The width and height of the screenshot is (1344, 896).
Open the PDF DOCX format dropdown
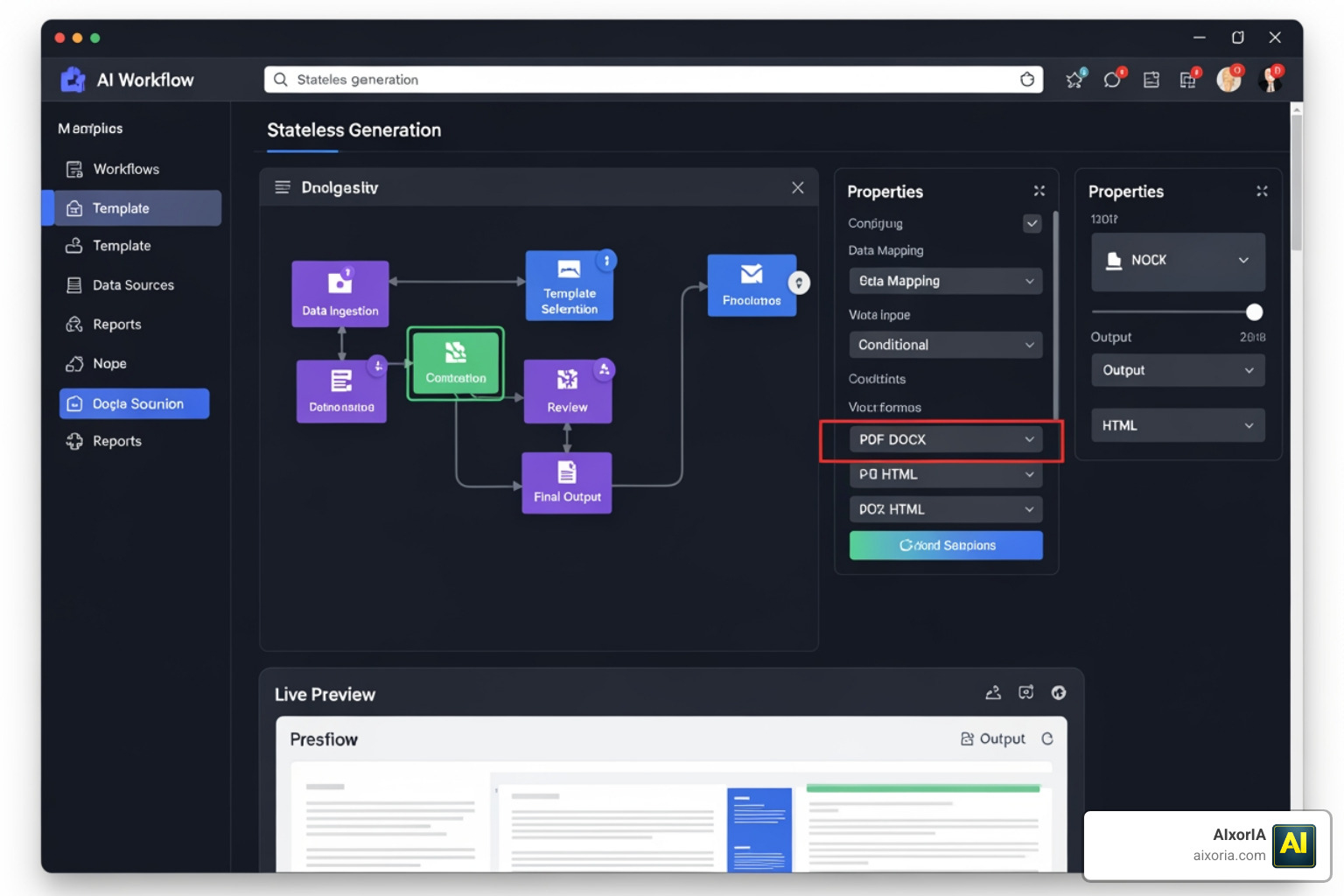click(946, 439)
